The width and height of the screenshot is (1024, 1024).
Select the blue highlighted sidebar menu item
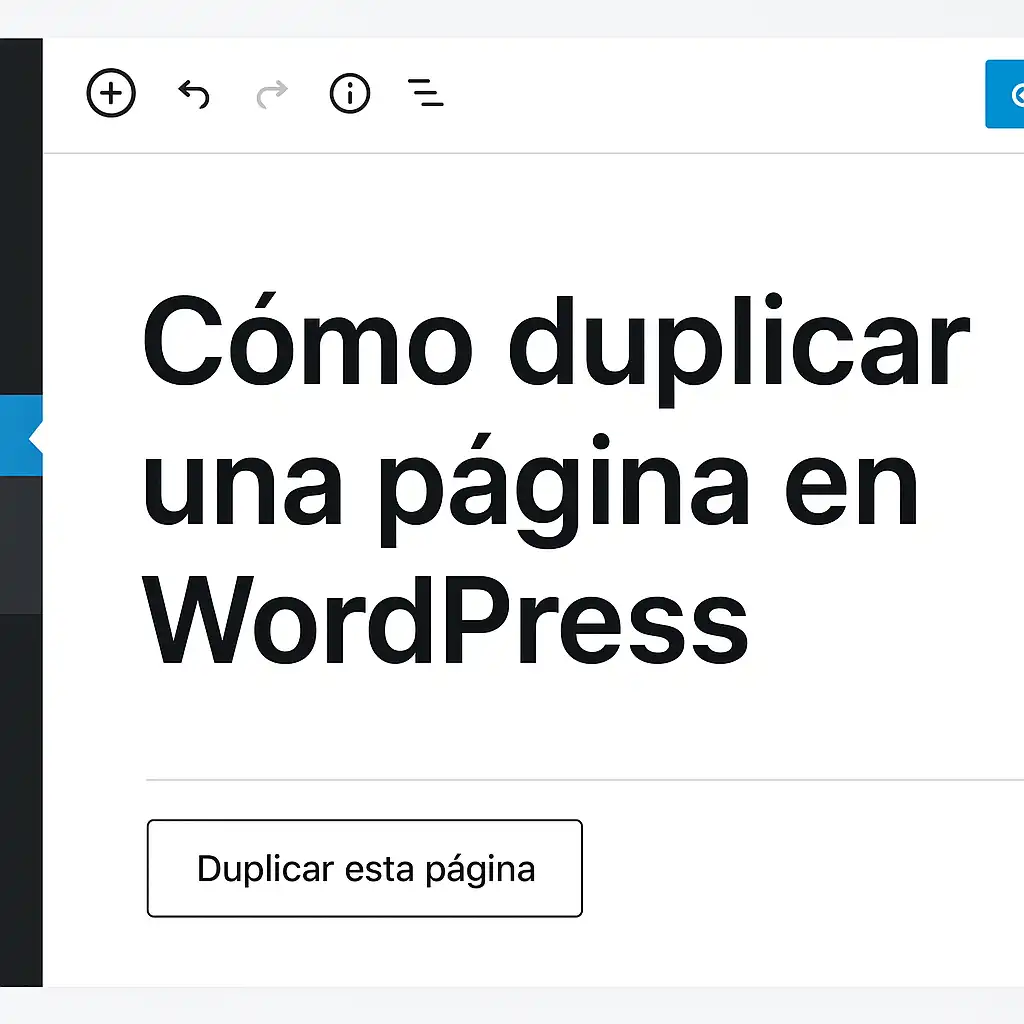click(21, 436)
